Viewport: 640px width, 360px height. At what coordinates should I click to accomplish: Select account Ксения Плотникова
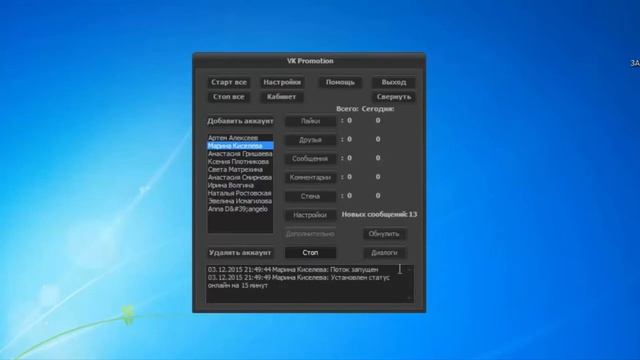point(240,162)
